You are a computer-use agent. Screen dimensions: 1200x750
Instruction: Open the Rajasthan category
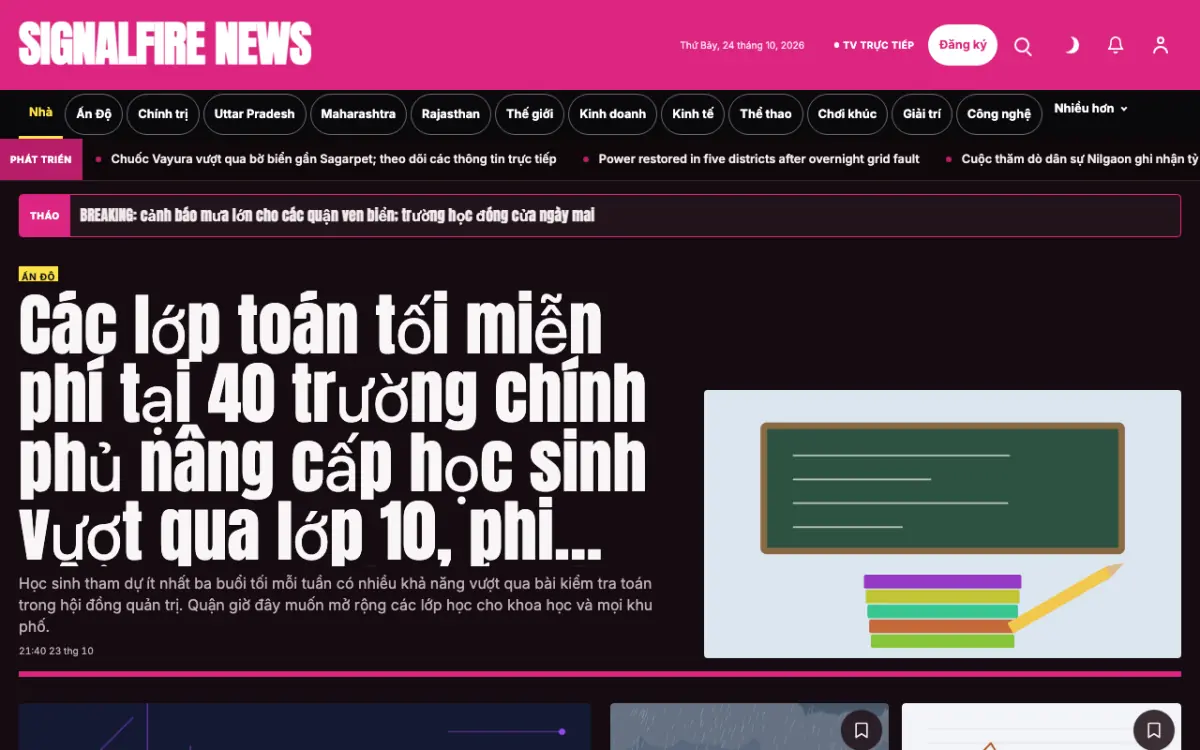[451, 114]
